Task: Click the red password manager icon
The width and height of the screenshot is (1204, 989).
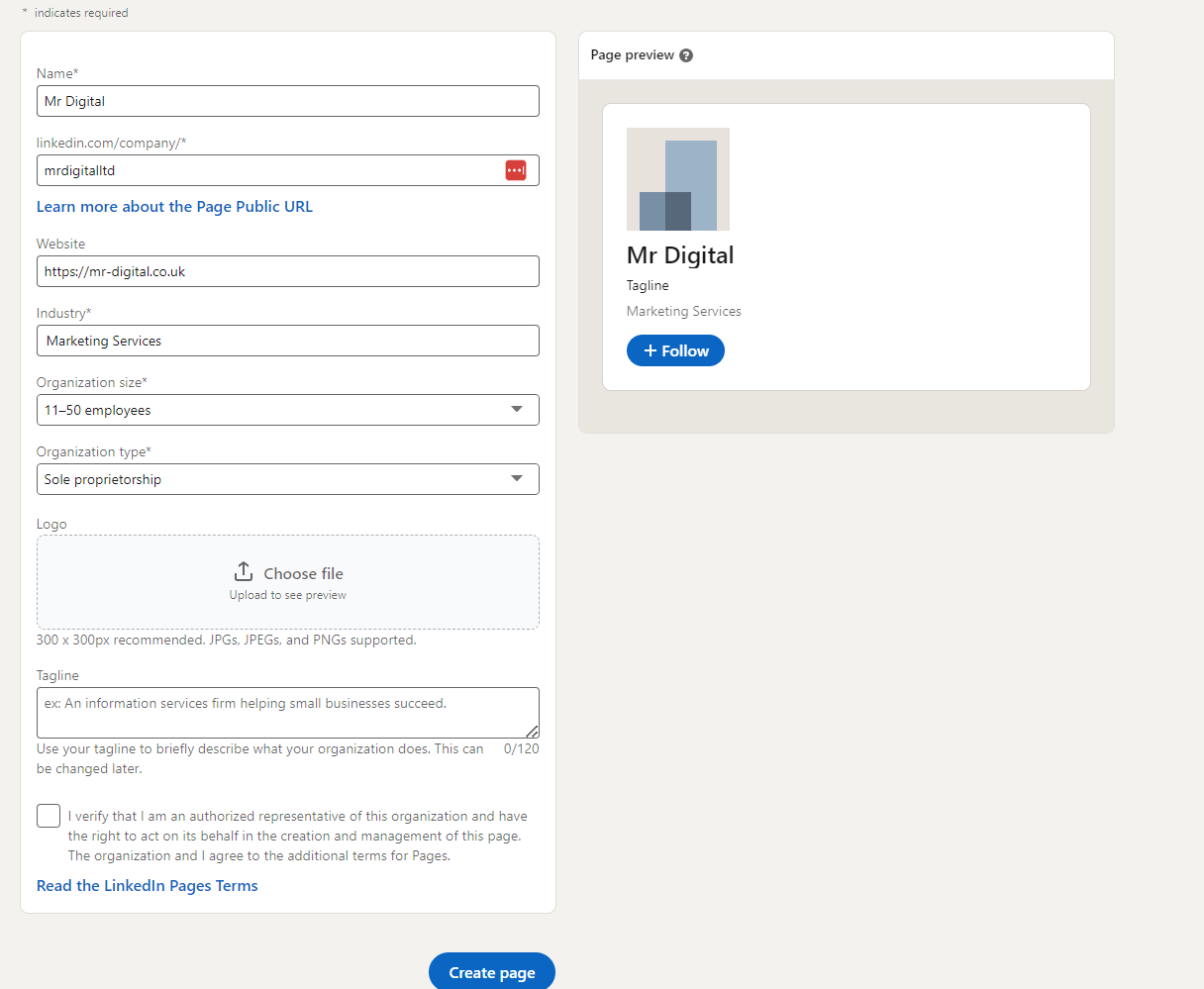Action: click(516, 170)
